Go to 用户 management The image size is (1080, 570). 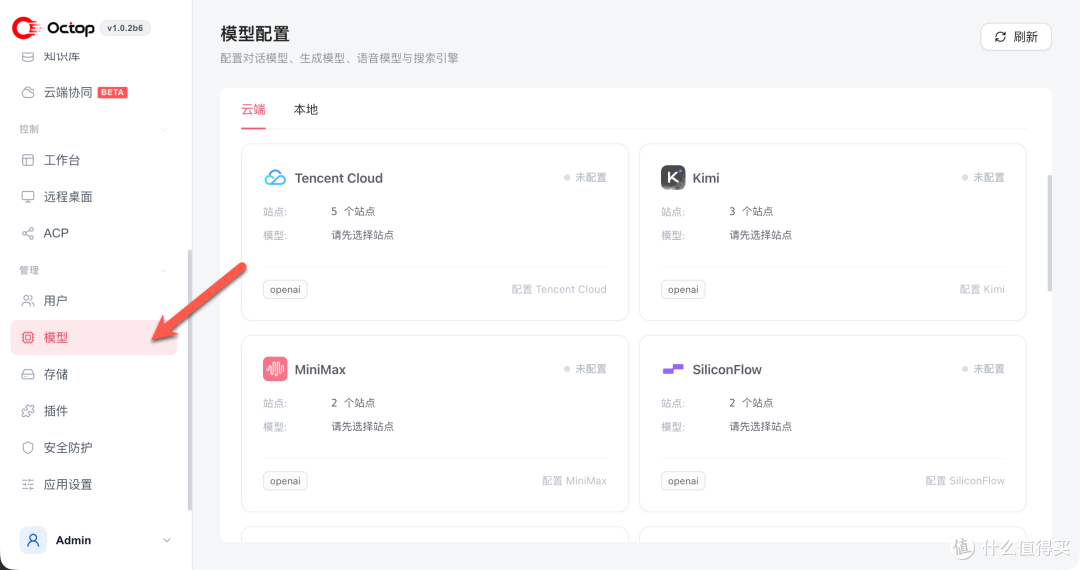(94, 301)
